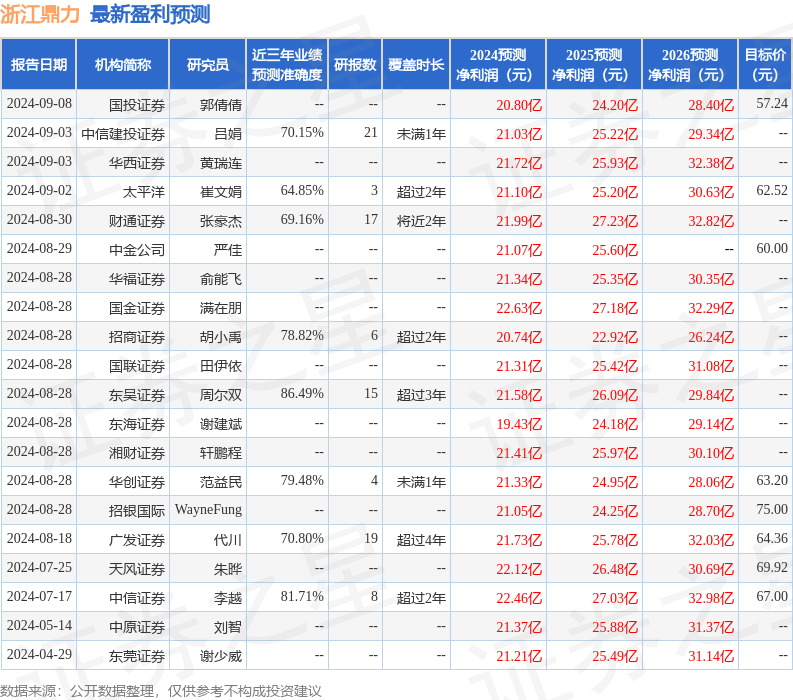Screen dimensions: 793x700
Task: Click the date 2024-04-29
Action: [39, 654]
